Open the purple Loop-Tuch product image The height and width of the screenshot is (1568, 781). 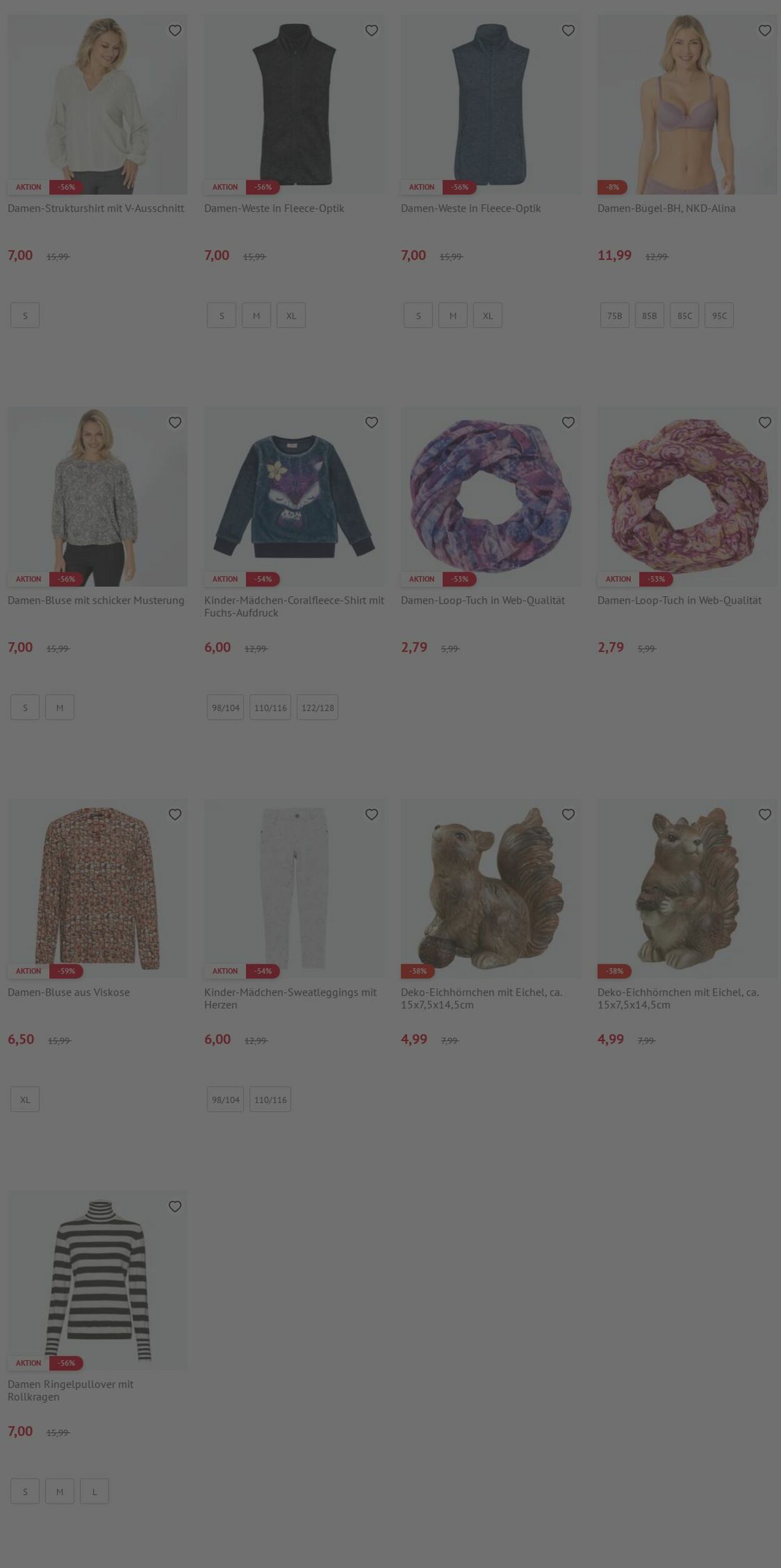click(490, 497)
